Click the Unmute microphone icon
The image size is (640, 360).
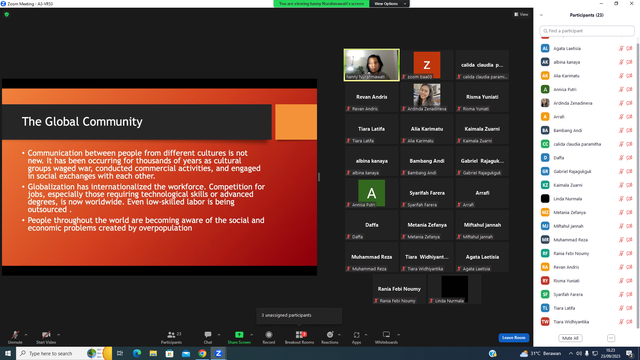coord(15,335)
